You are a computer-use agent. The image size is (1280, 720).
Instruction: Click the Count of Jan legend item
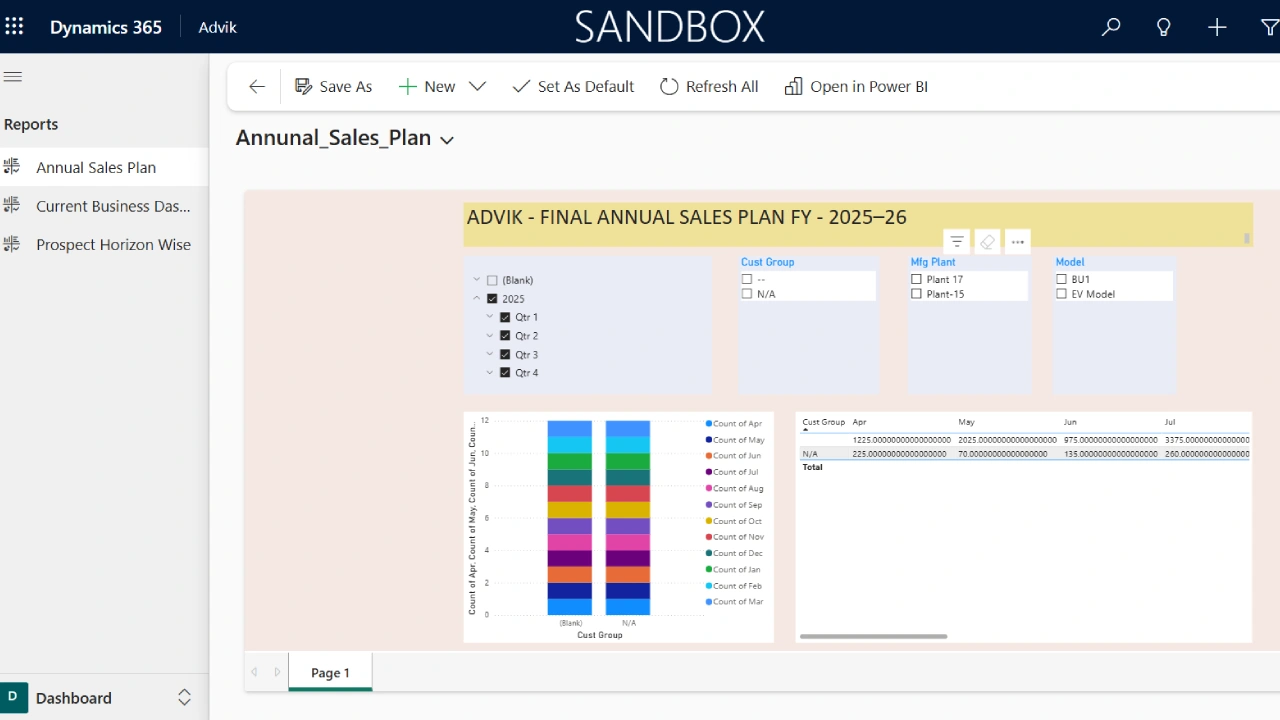click(734, 570)
